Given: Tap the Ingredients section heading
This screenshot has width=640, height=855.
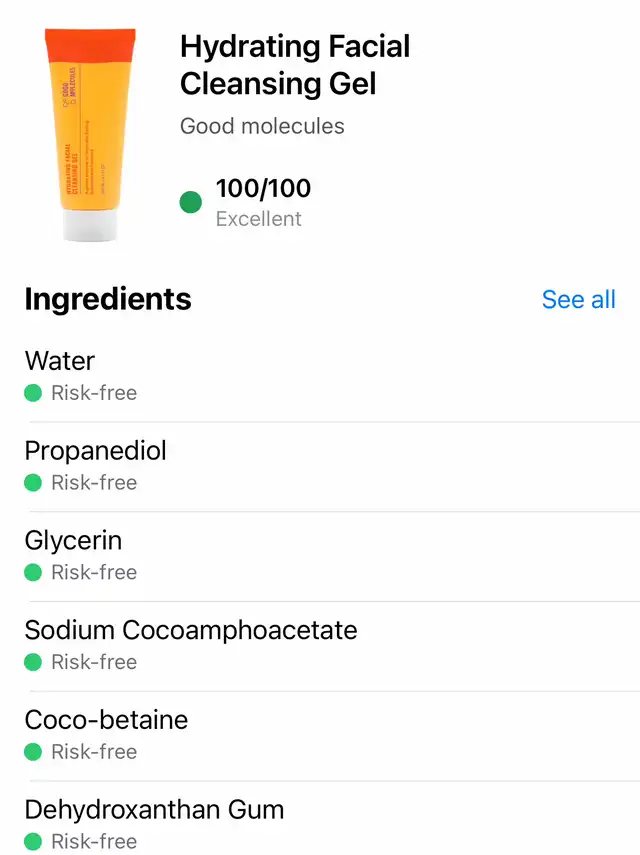Looking at the screenshot, I should pyautogui.click(x=108, y=299).
